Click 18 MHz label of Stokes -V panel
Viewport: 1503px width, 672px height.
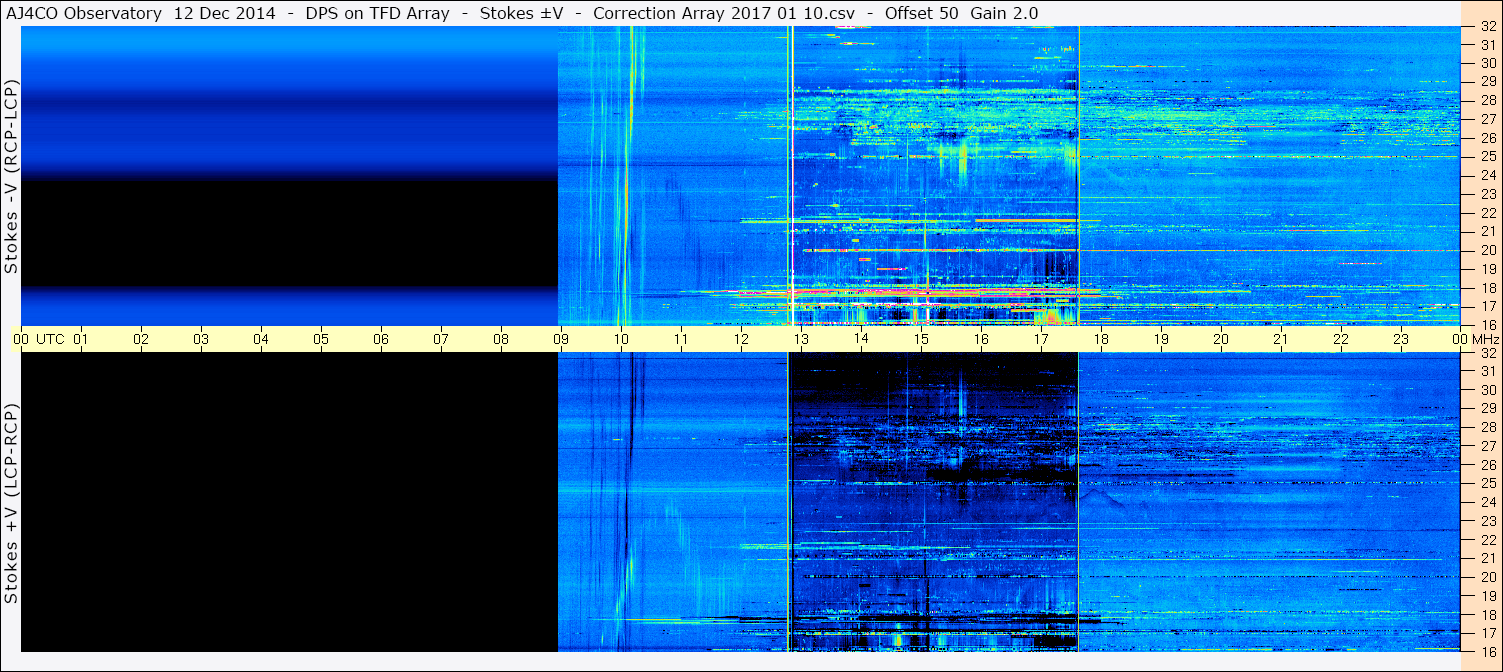point(1488,288)
